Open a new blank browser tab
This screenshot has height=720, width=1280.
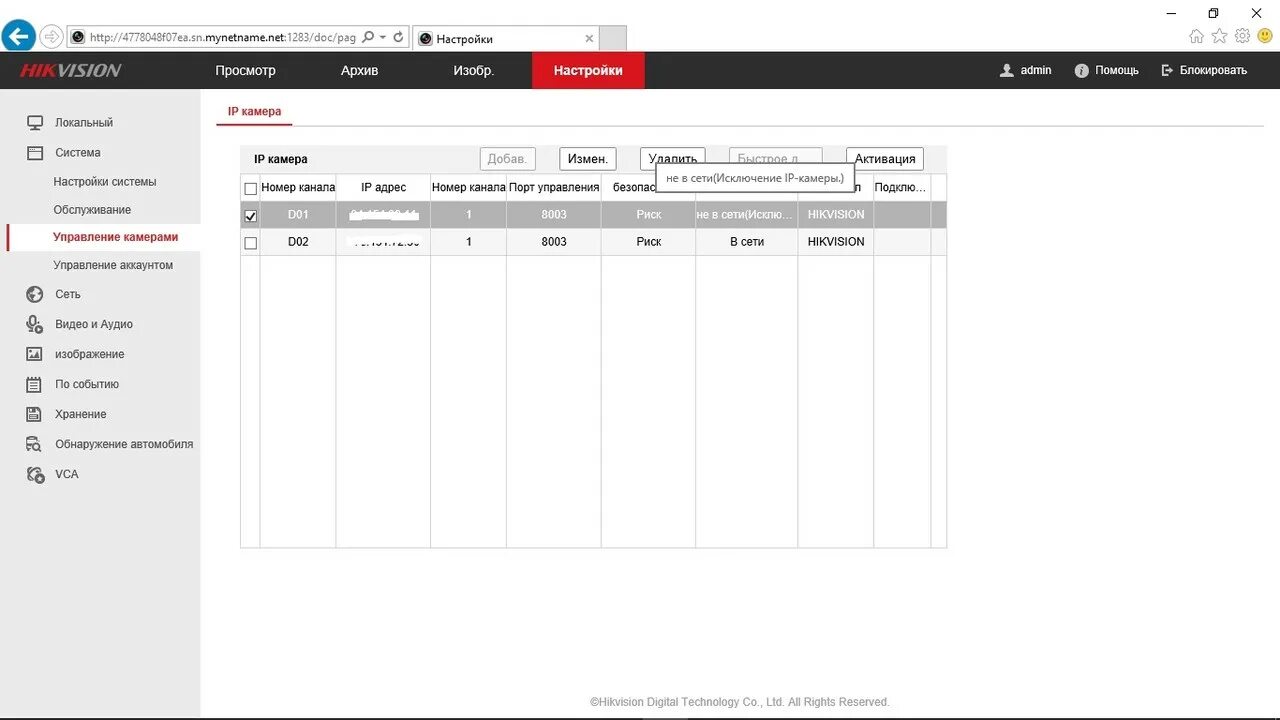point(613,38)
